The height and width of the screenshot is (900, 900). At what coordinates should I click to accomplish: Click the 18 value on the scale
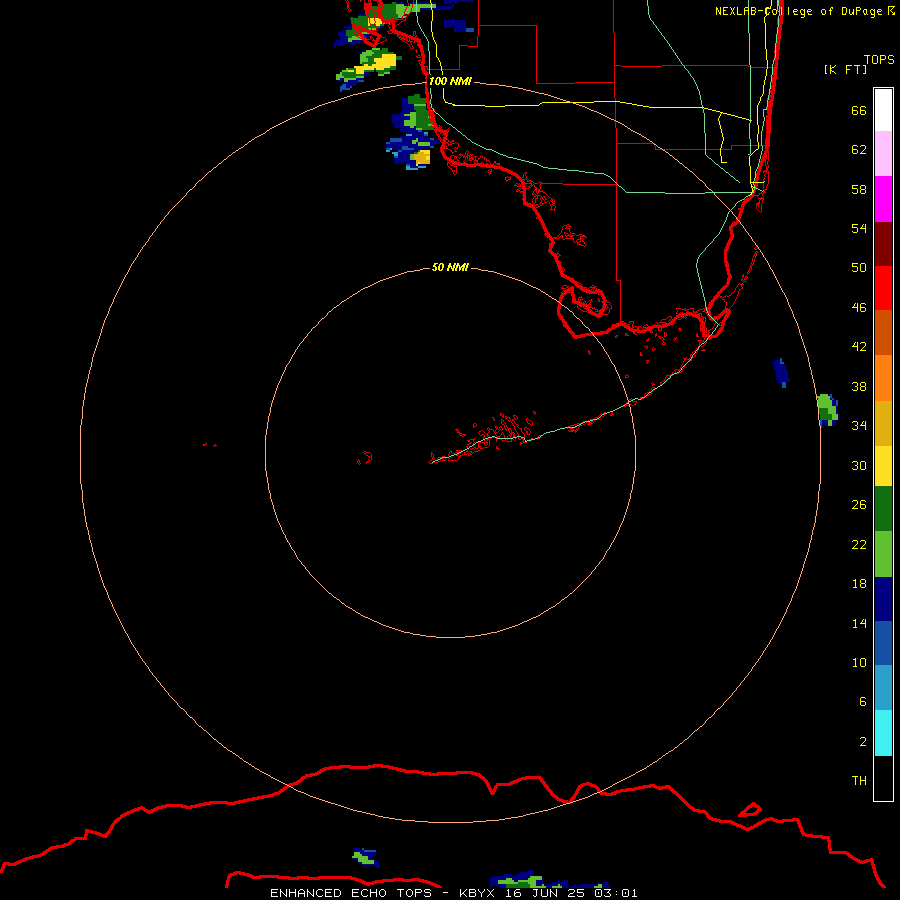(859, 584)
